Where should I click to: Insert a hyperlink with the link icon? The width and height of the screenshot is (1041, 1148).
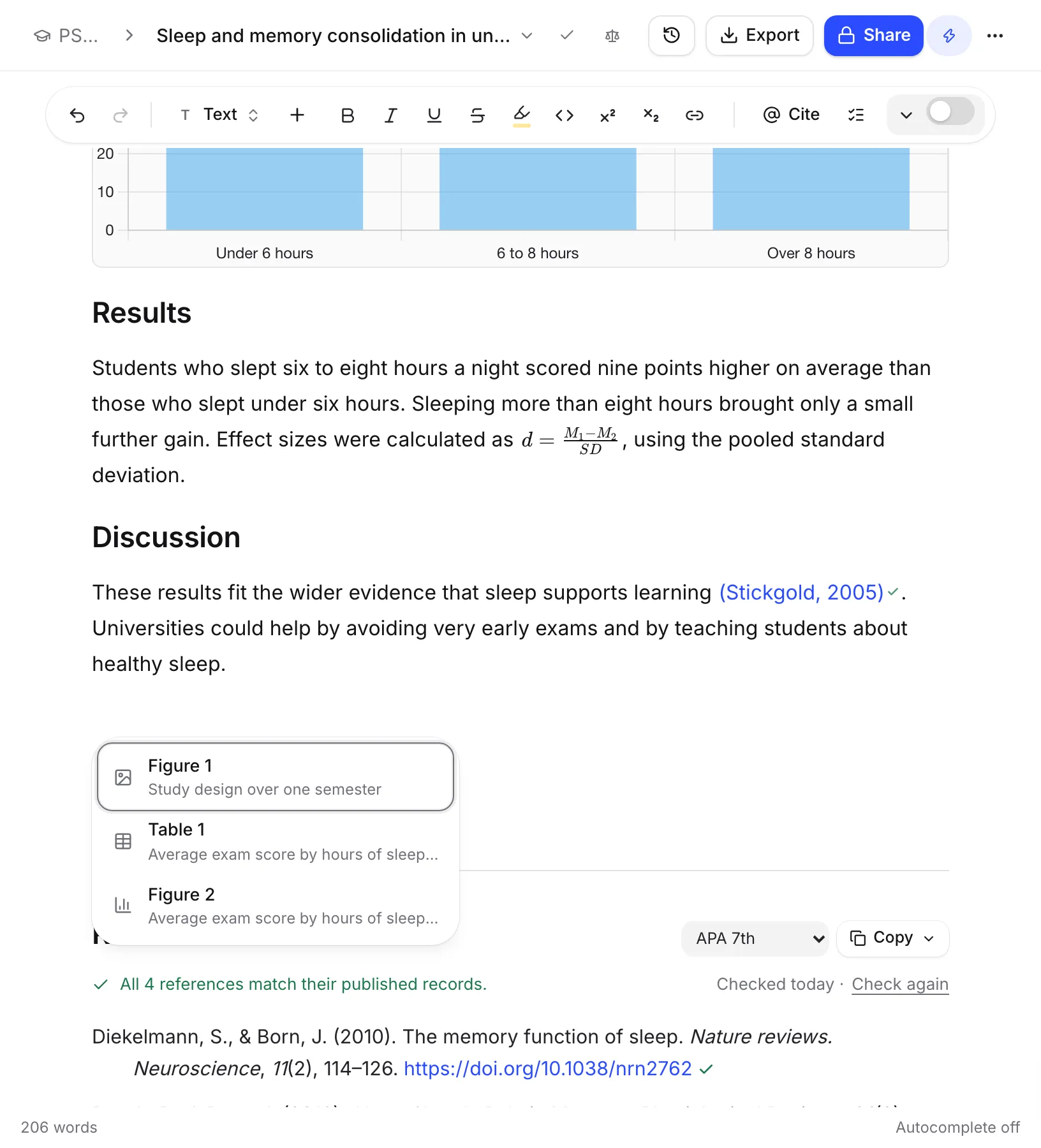click(695, 115)
